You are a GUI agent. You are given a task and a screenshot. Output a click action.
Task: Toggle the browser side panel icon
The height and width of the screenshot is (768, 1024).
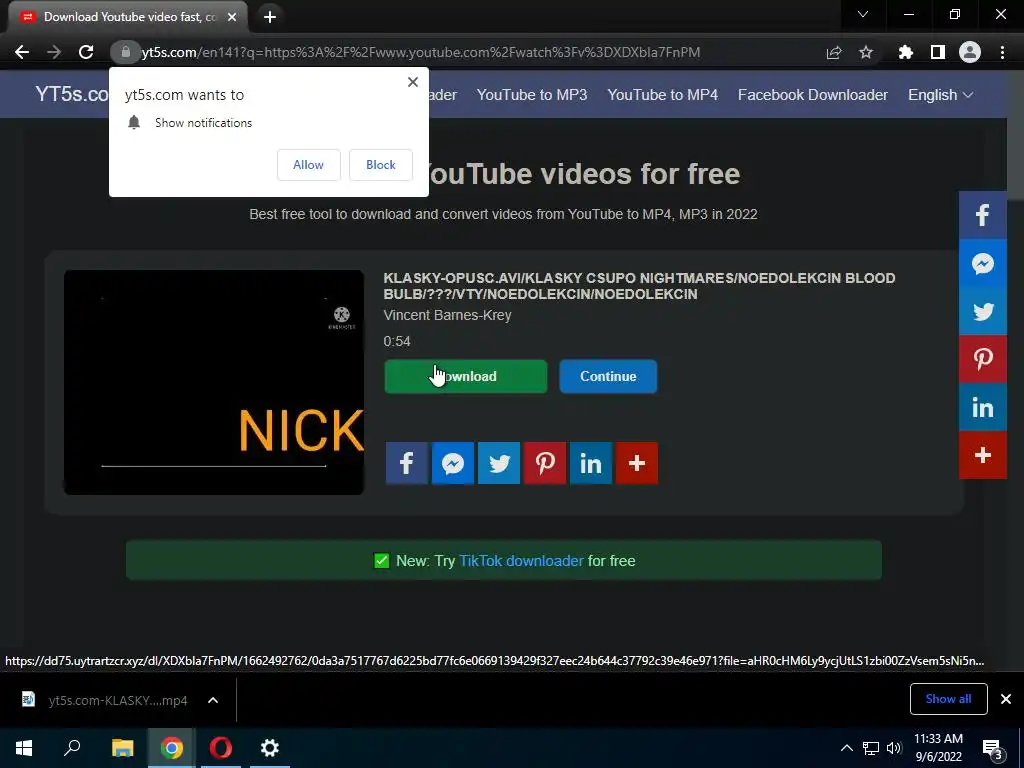pyautogui.click(x=938, y=52)
